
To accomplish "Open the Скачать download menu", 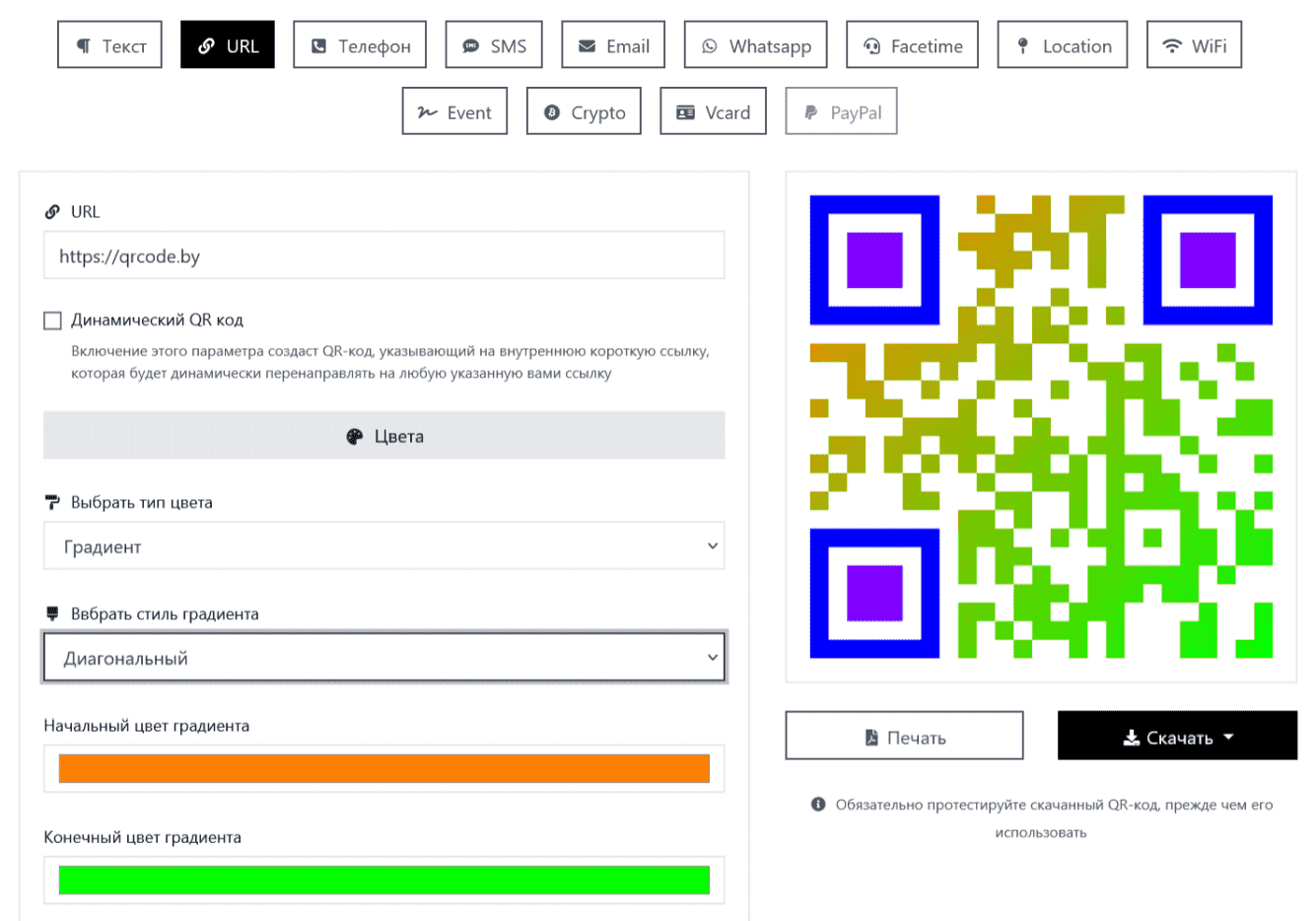I will click(1178, 736).
